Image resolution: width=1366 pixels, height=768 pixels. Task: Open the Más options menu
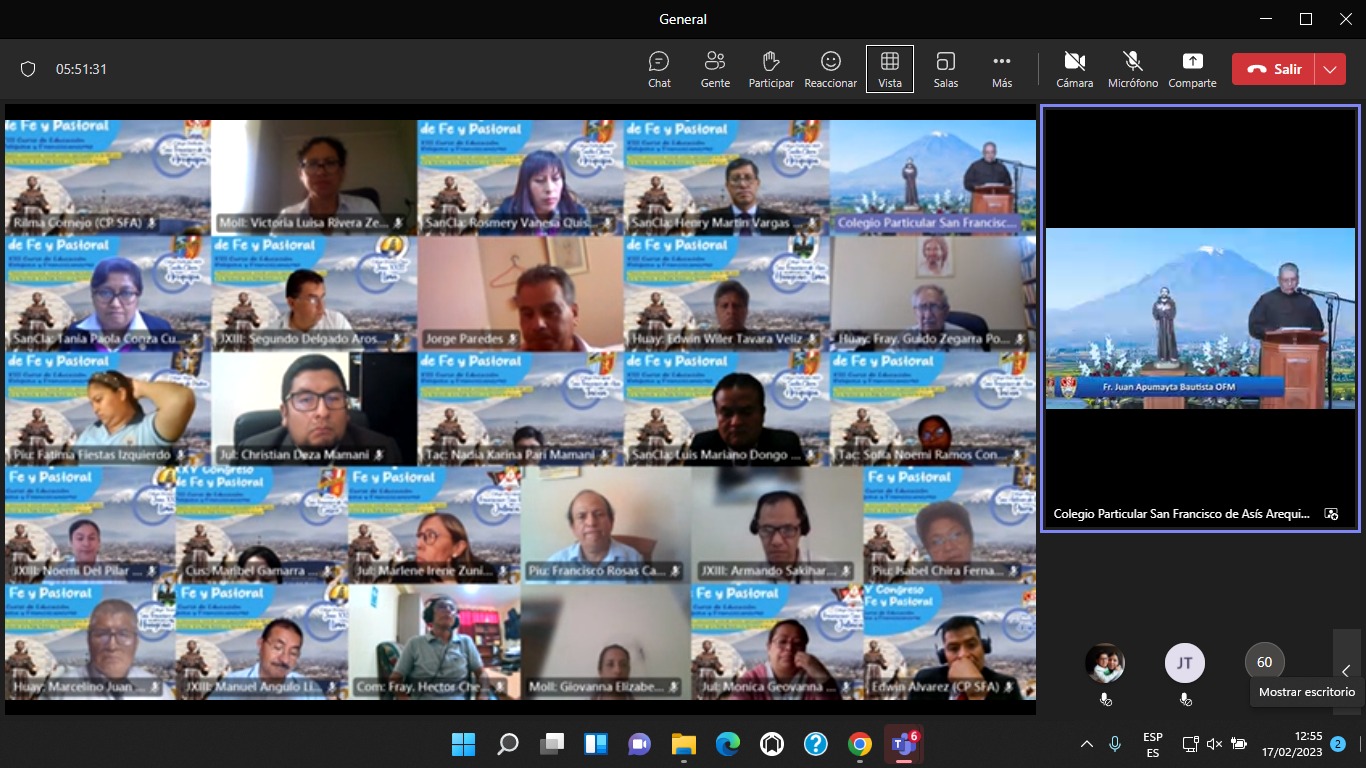click(x=1002, y=69)
